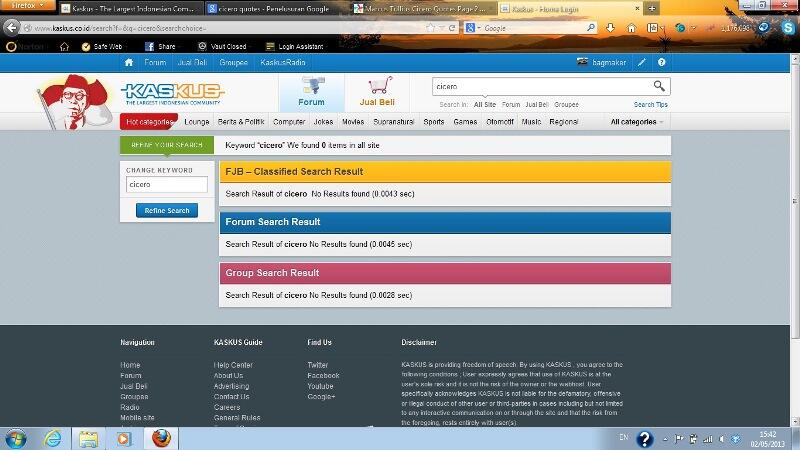Reload page with refresh icon
Image resolution: width=800 pixels, height=450 pixels.
(x=452, y=28)
